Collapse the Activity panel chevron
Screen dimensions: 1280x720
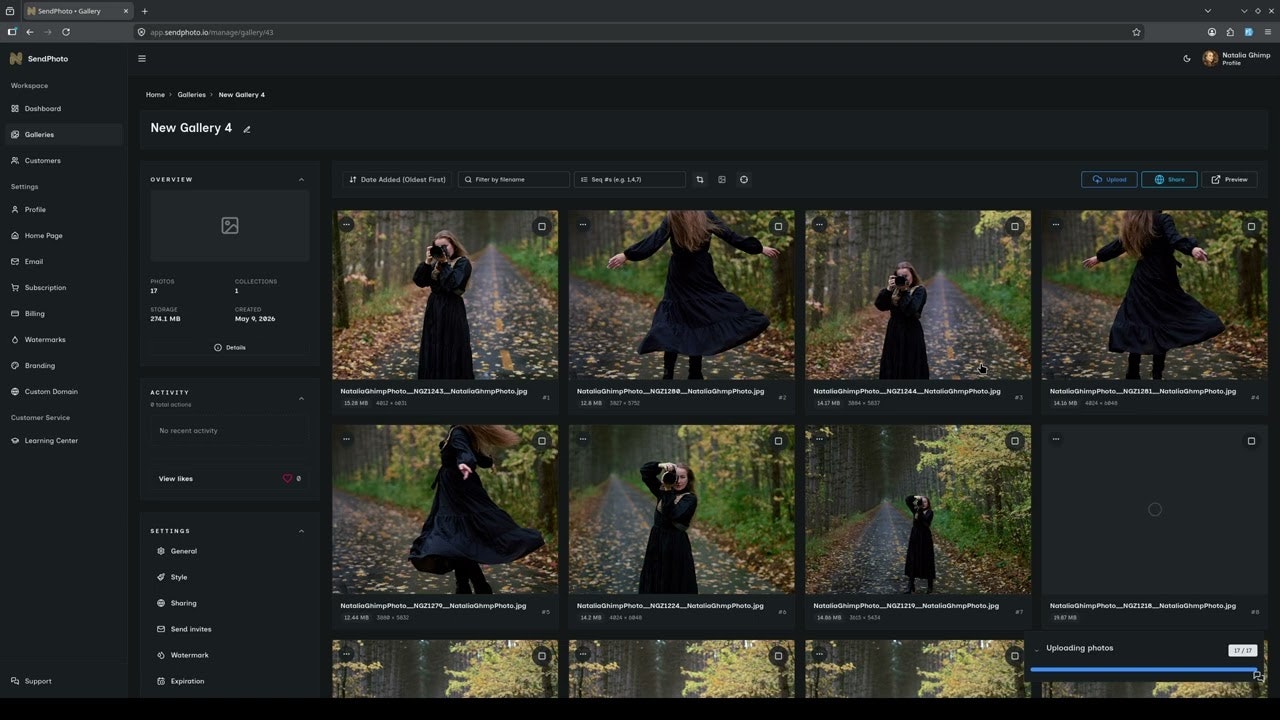301,398
